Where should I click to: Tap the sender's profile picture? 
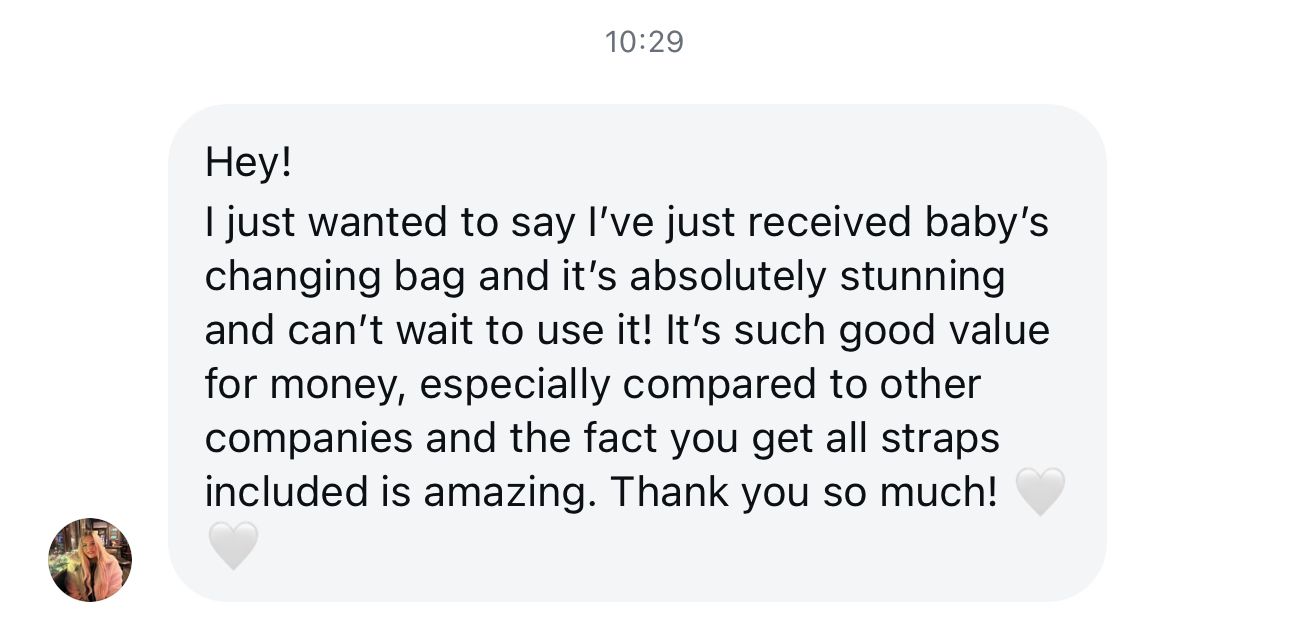(90, 559)
